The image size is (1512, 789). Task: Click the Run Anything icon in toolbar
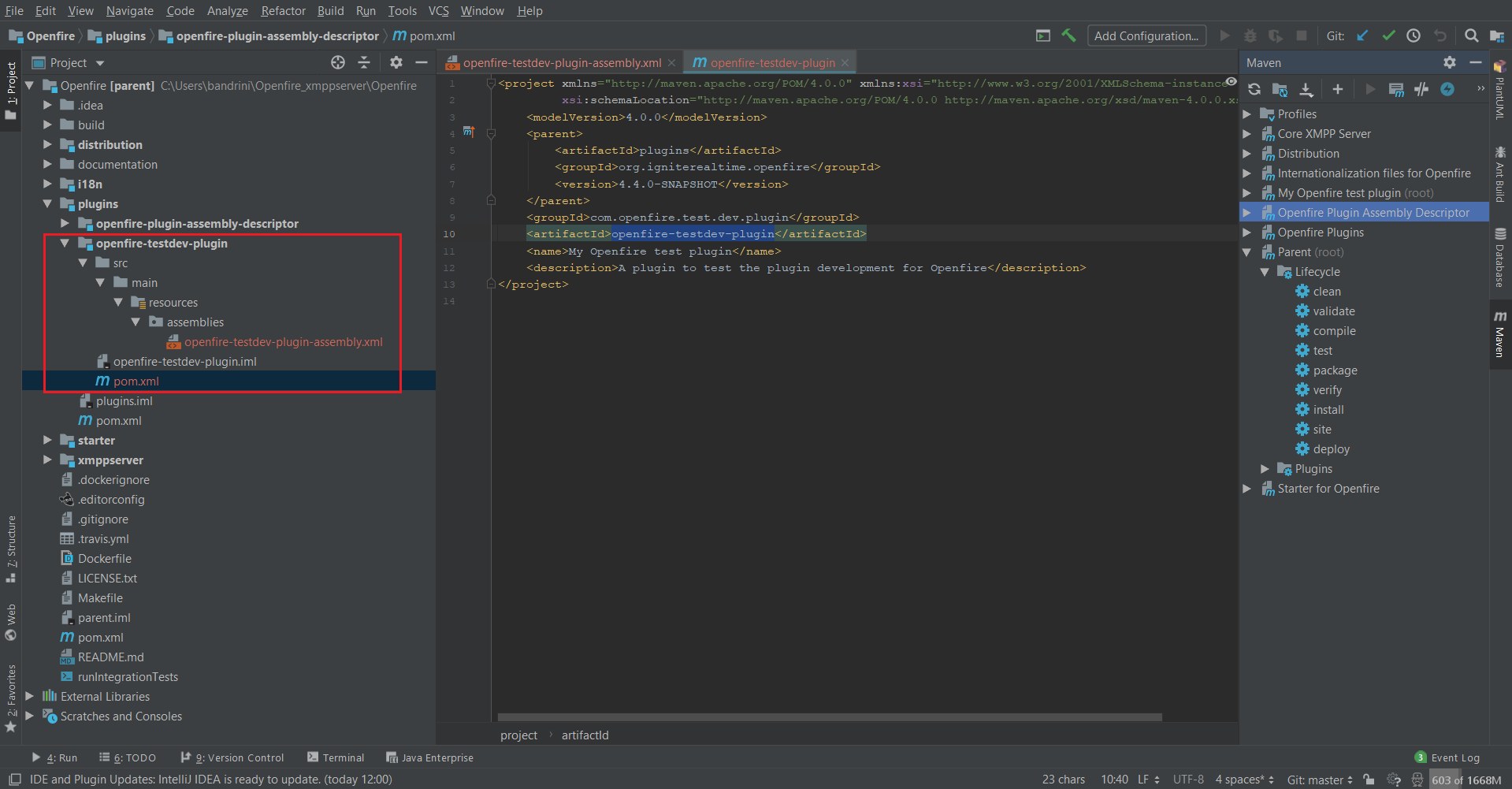pyautogui.click(x=1043, y=35)
